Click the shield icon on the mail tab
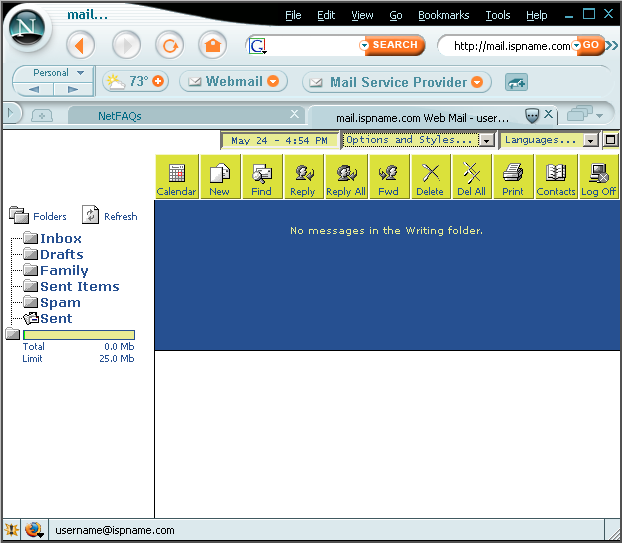The height and width of the screenshot is (543, 622). coord(532,115)
